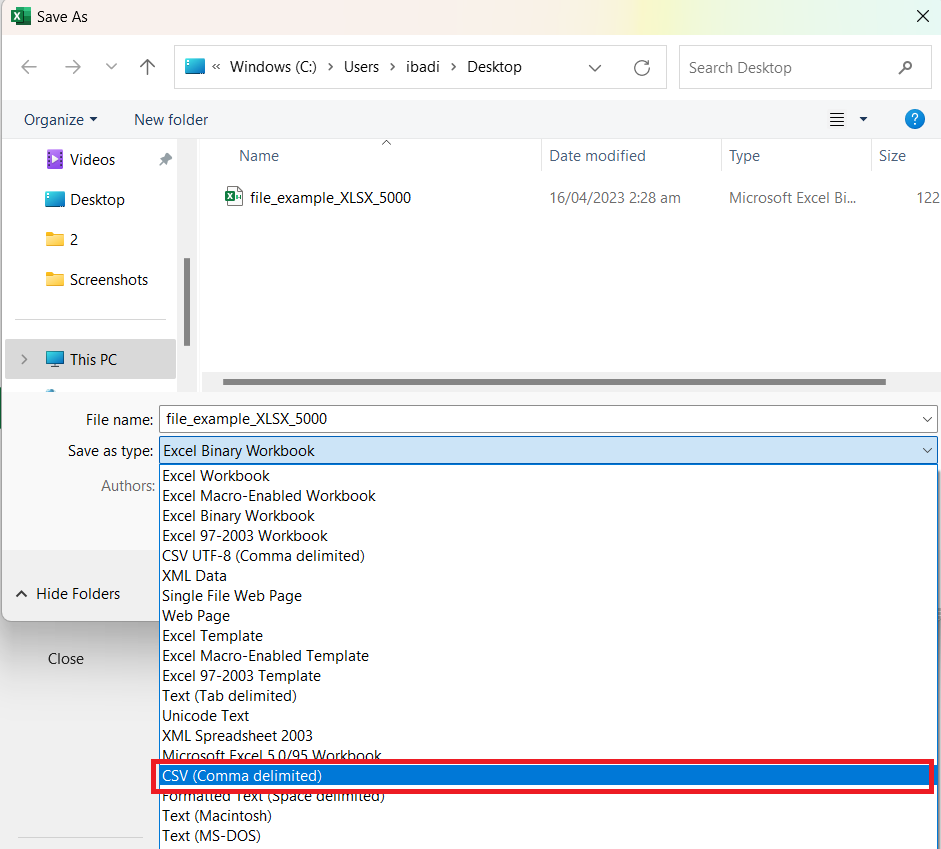Sort files by the Size column
This screenshot has height=849, width=941.
892,156
